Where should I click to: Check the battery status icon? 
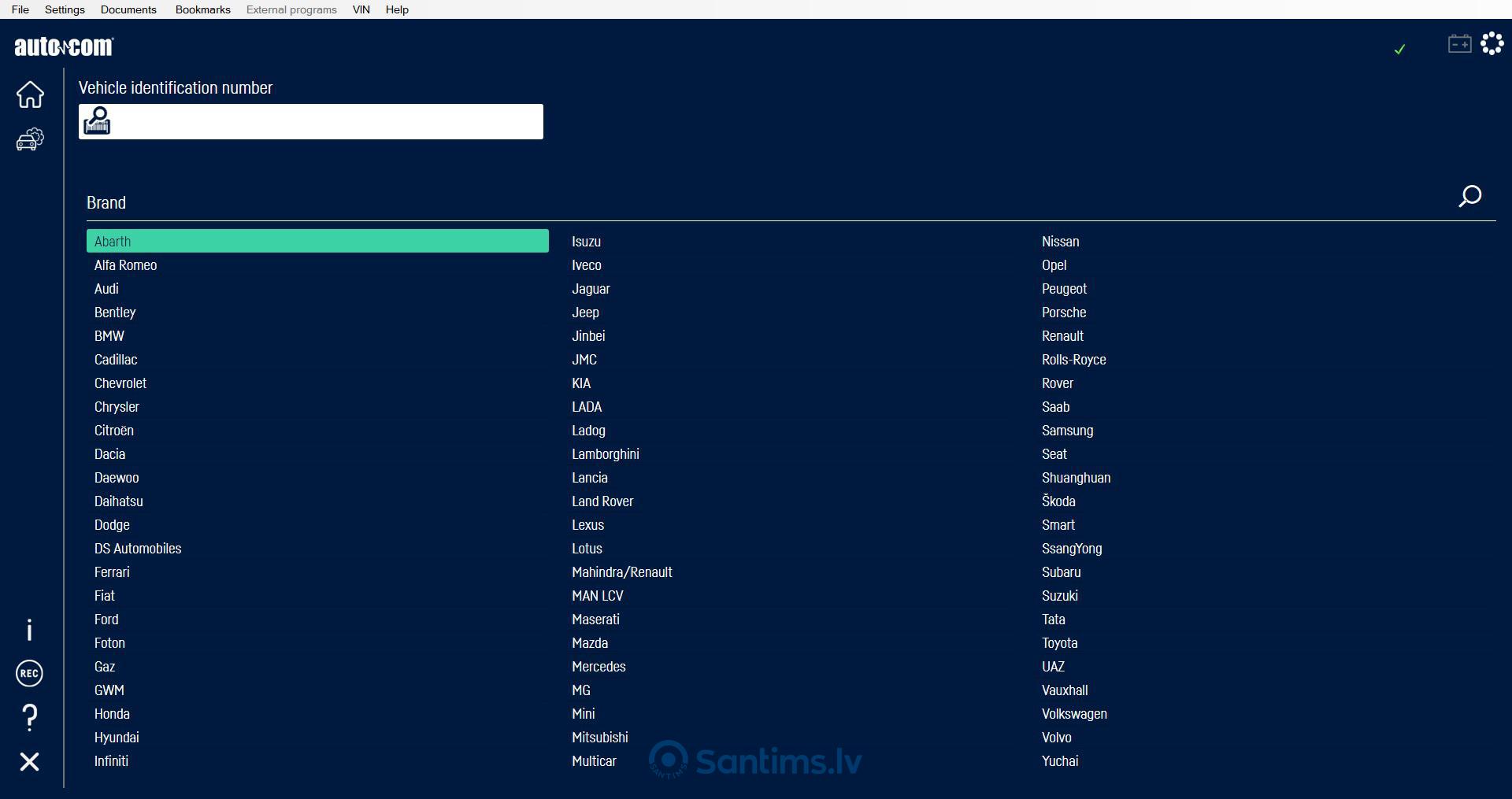1459,43
